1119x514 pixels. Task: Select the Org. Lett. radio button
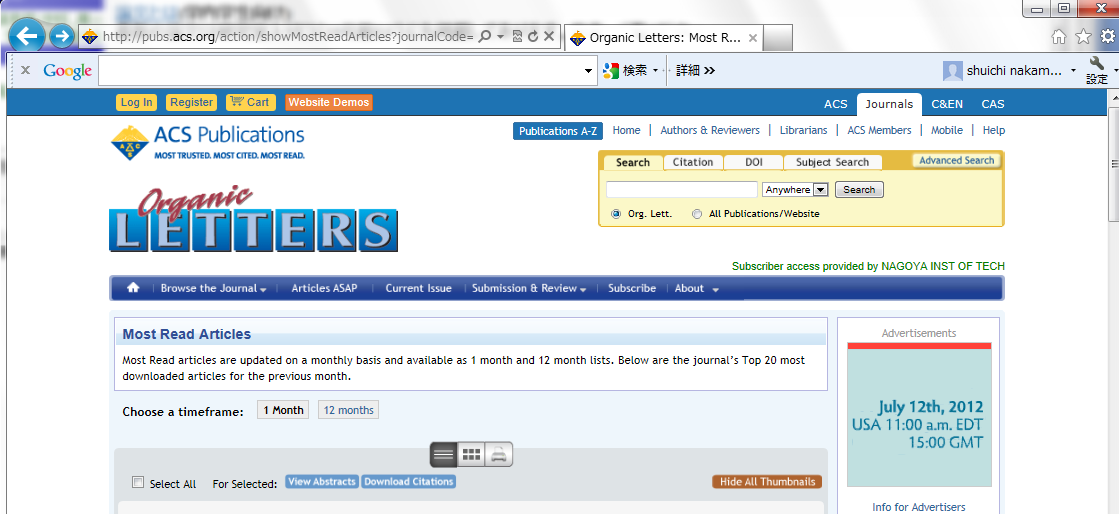(x=616, y=213)
